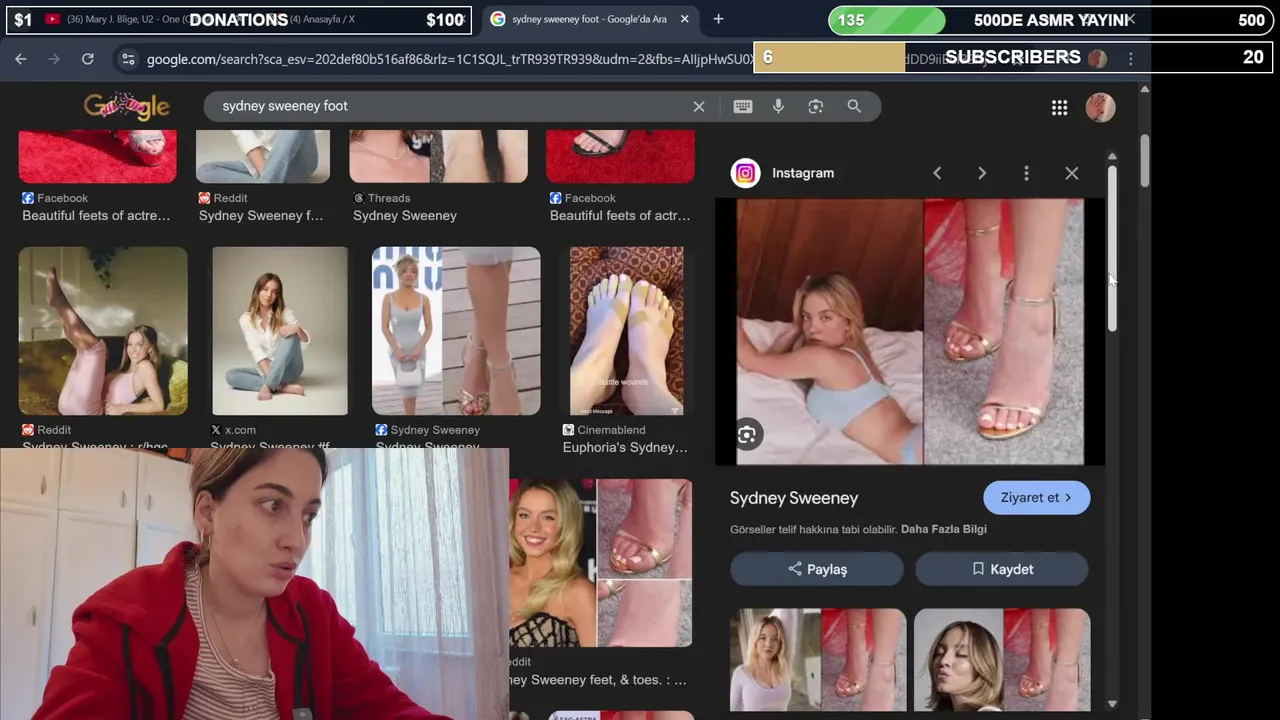Viewport: 1280px width, 720px height.
Task: Open Chrome three-dot menu
Action: pos(1131,59)
